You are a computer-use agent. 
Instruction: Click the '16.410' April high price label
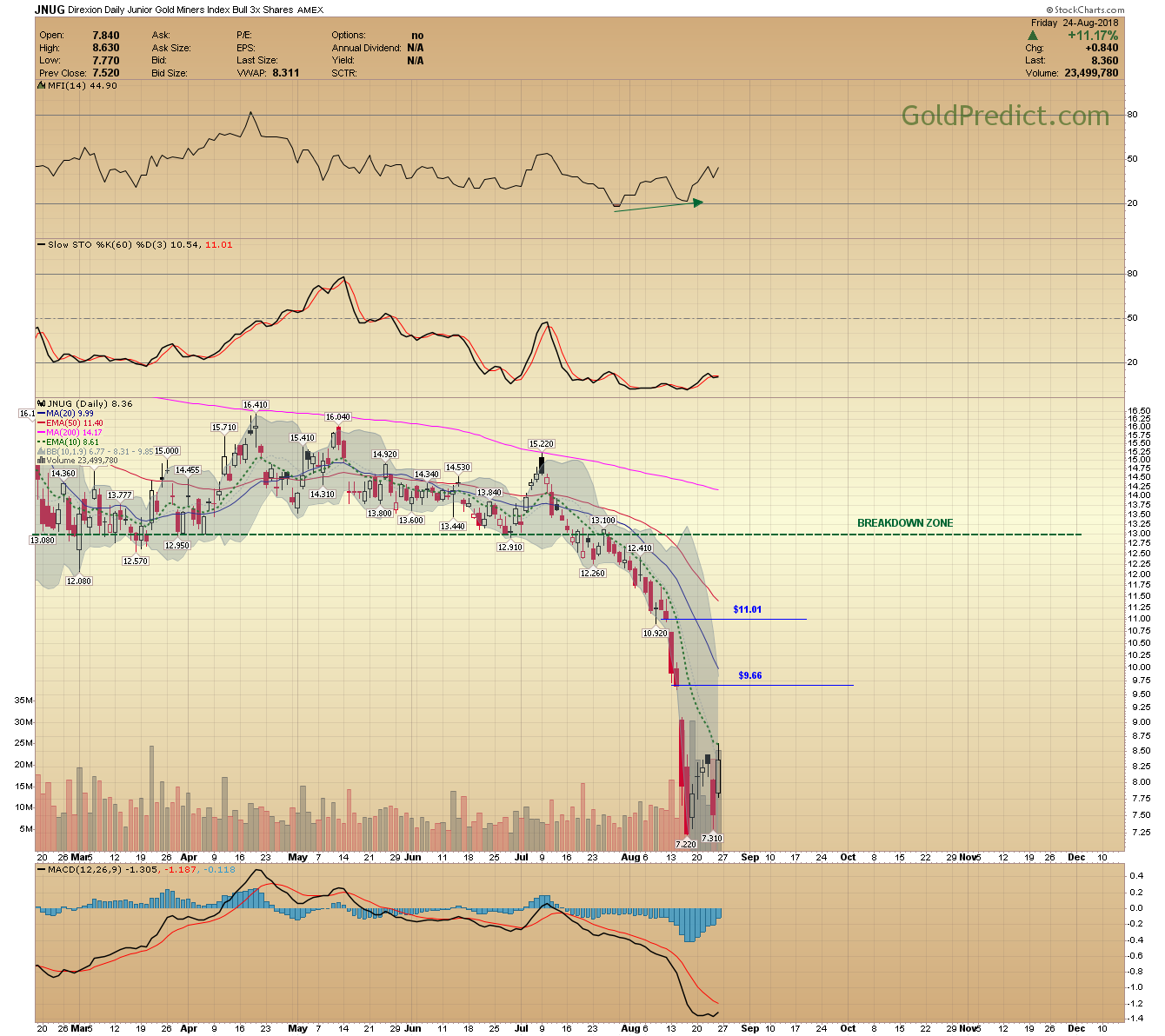click(256, 405)
